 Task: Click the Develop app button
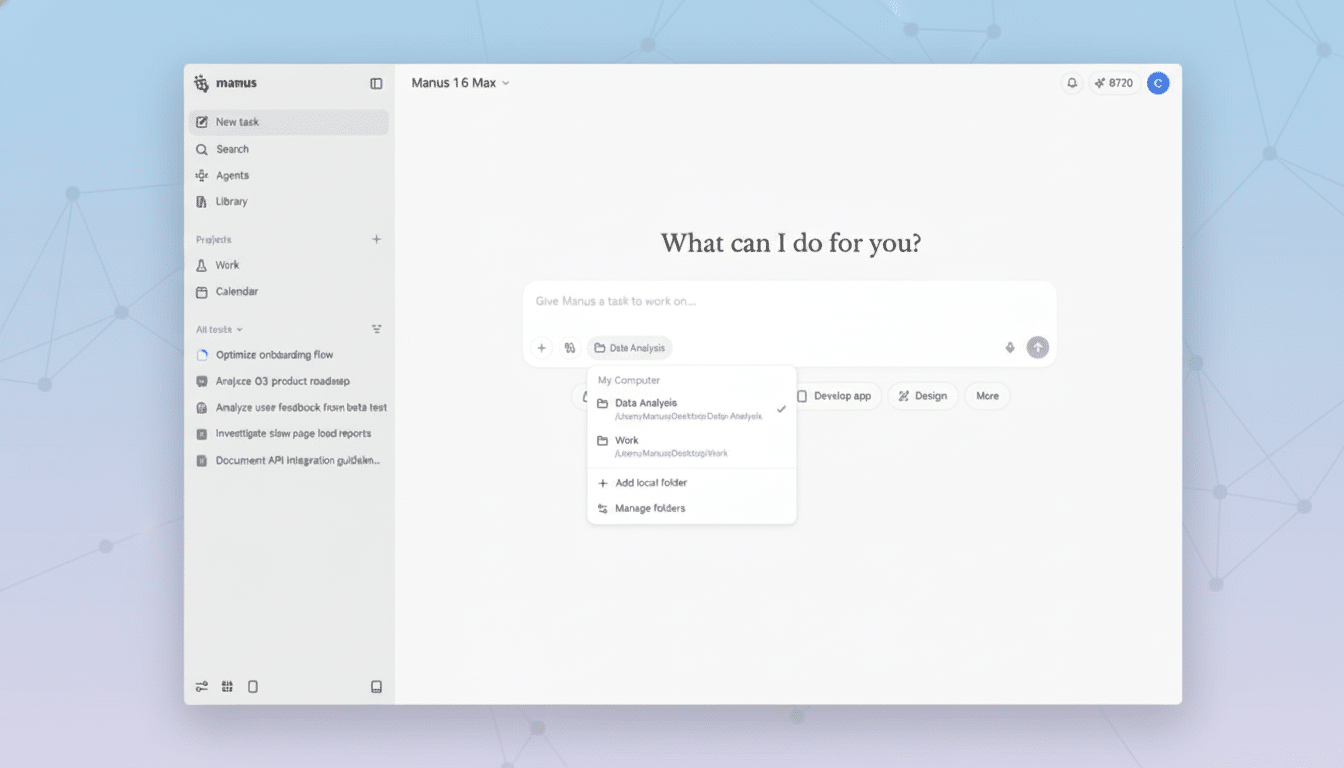click(834, 396)
